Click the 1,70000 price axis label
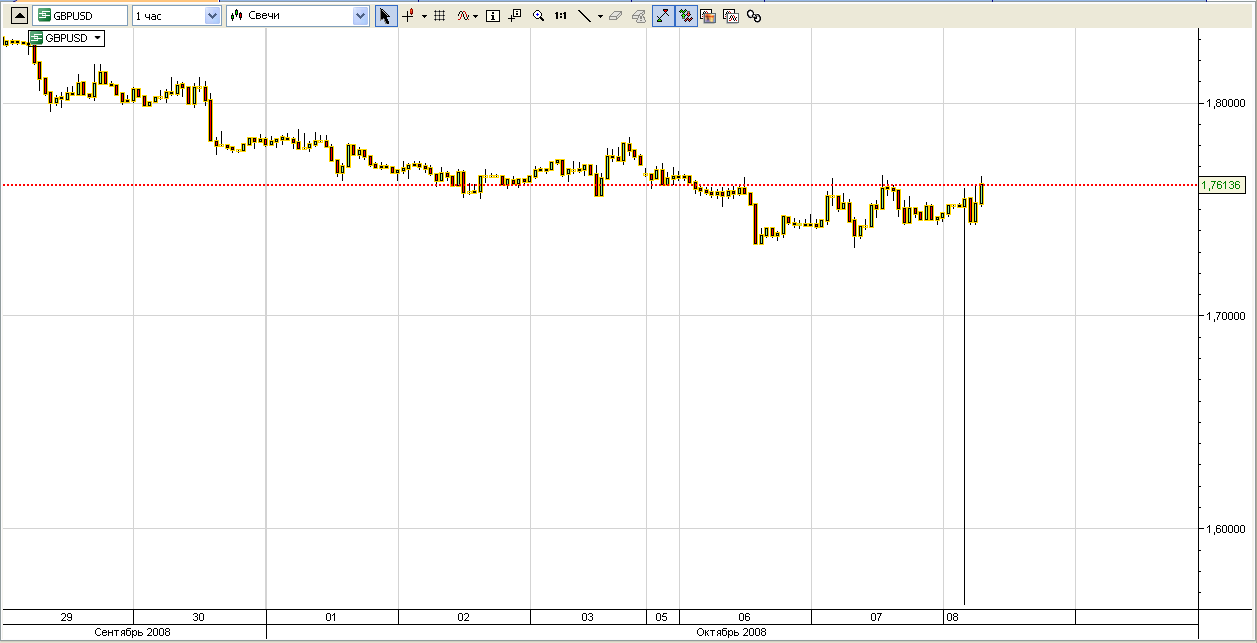This screenshot has width=1257, height=643. click(1226, 316)
